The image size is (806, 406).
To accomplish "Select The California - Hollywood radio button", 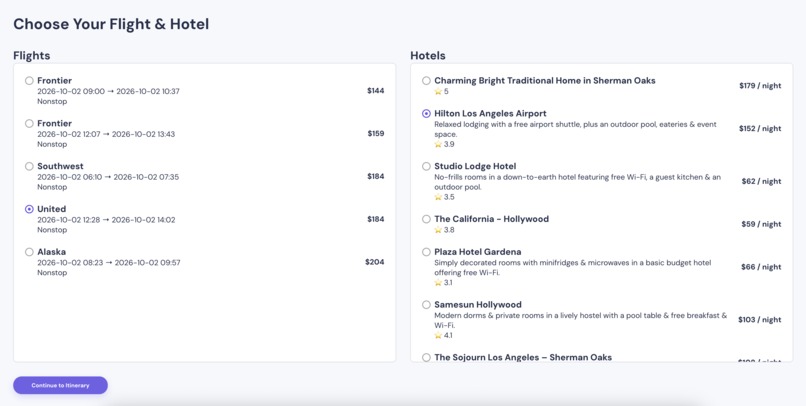I will tap(426, 219).
